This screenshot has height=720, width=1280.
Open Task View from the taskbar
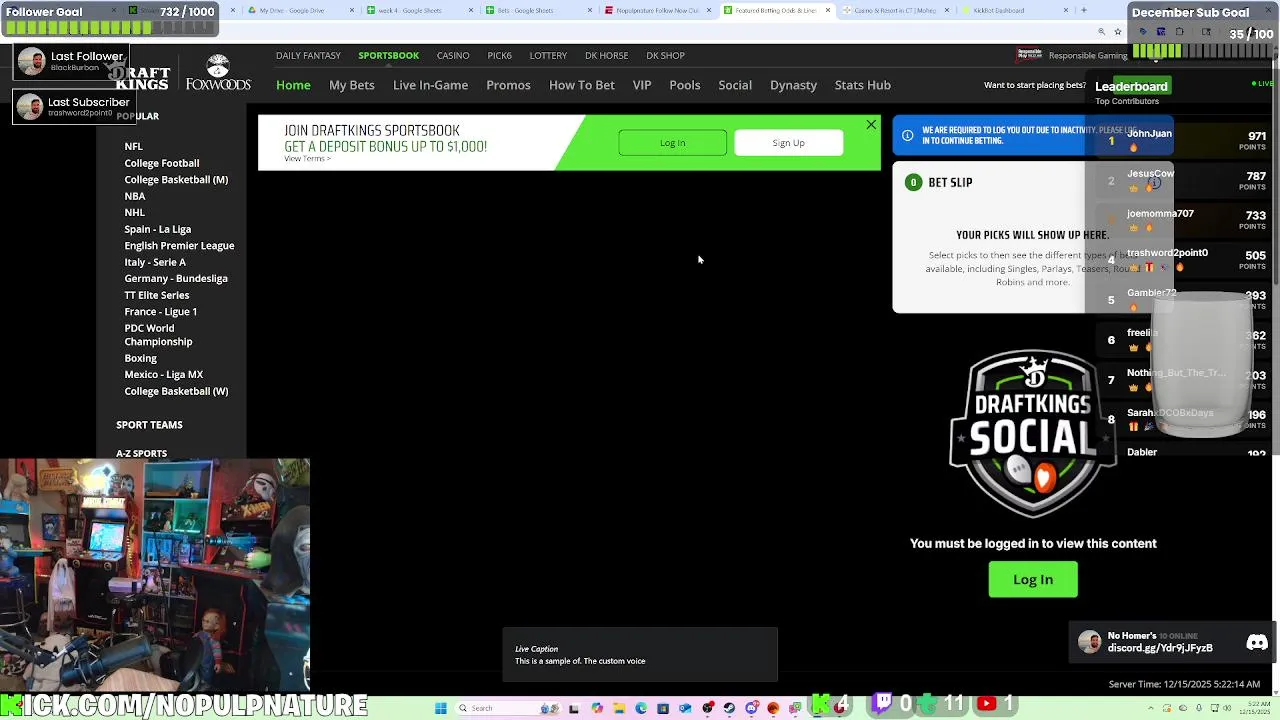(x=573, y=708)
